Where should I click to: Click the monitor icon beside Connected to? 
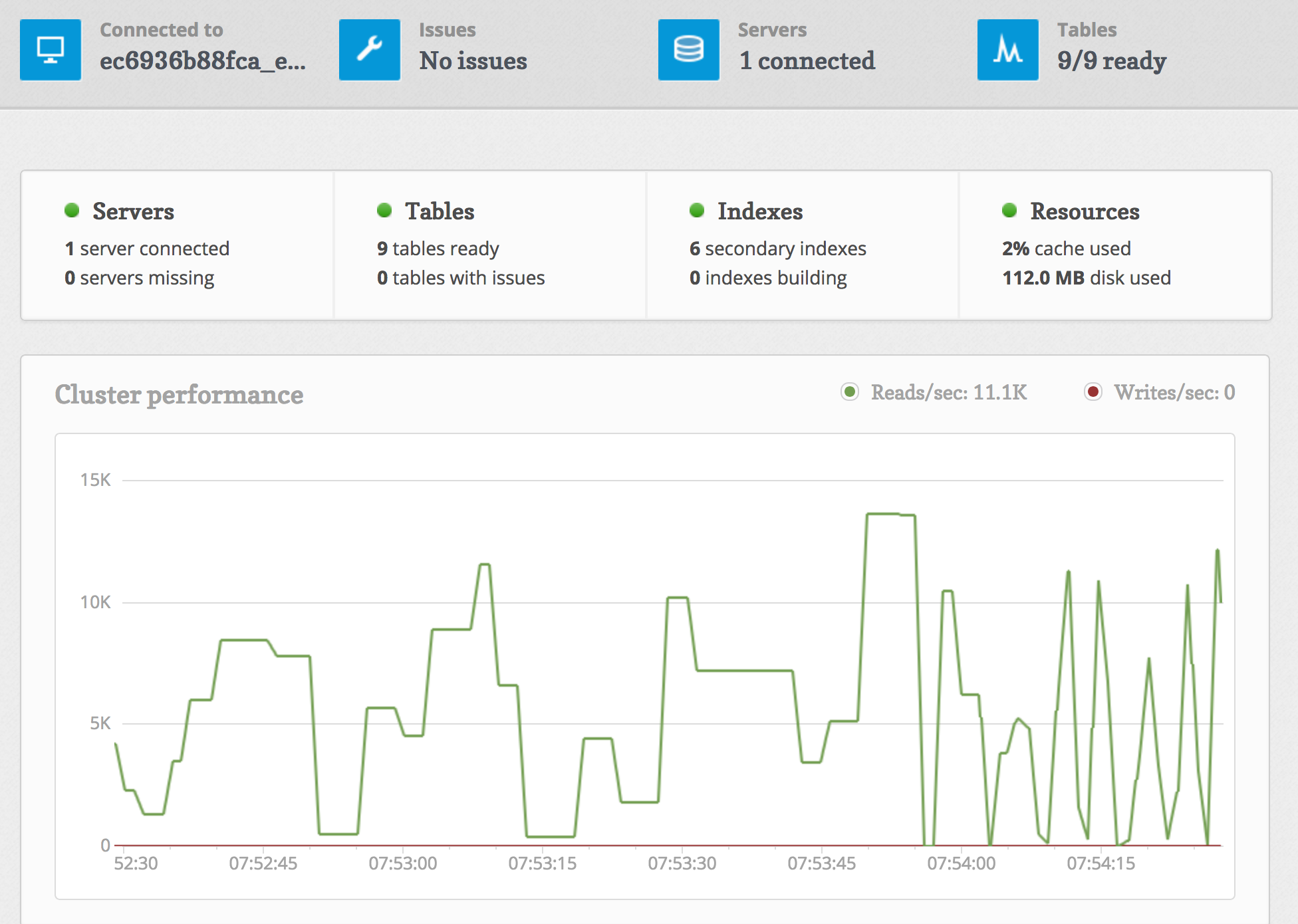51,50
